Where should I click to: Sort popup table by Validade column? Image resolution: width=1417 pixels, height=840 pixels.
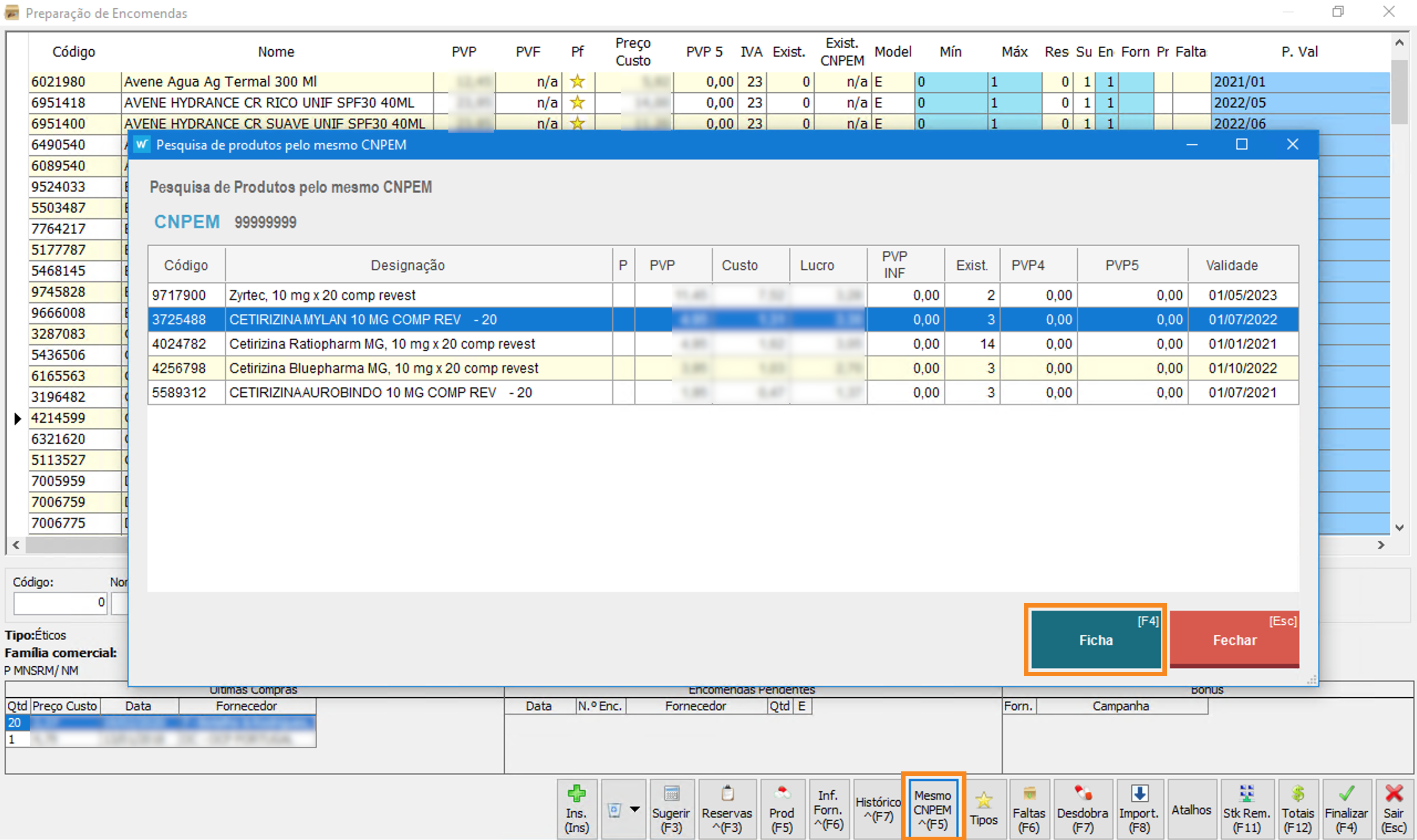tap(1232, 265)
